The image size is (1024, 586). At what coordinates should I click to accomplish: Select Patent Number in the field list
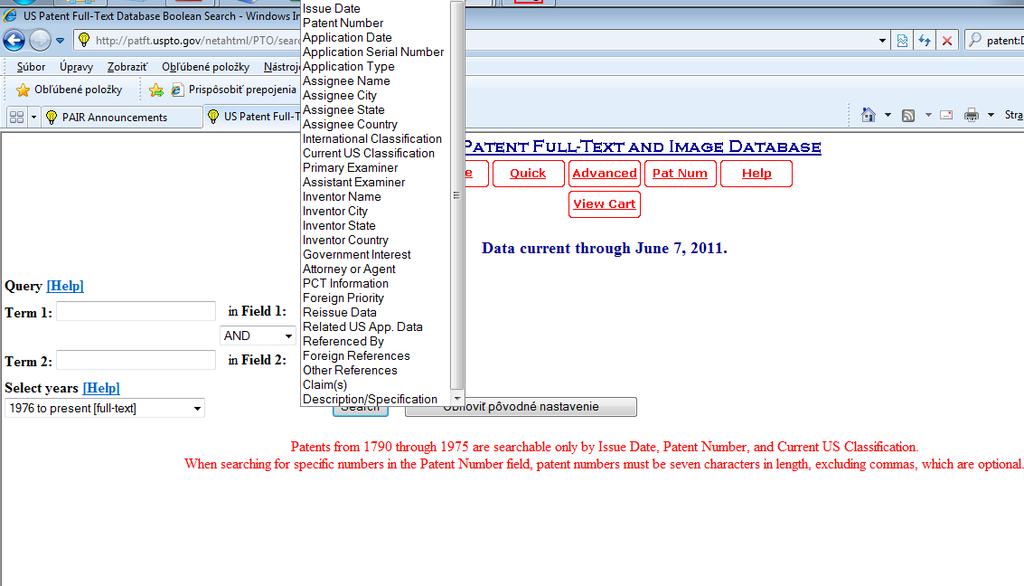pyautogui.click(x=343, y=23)
